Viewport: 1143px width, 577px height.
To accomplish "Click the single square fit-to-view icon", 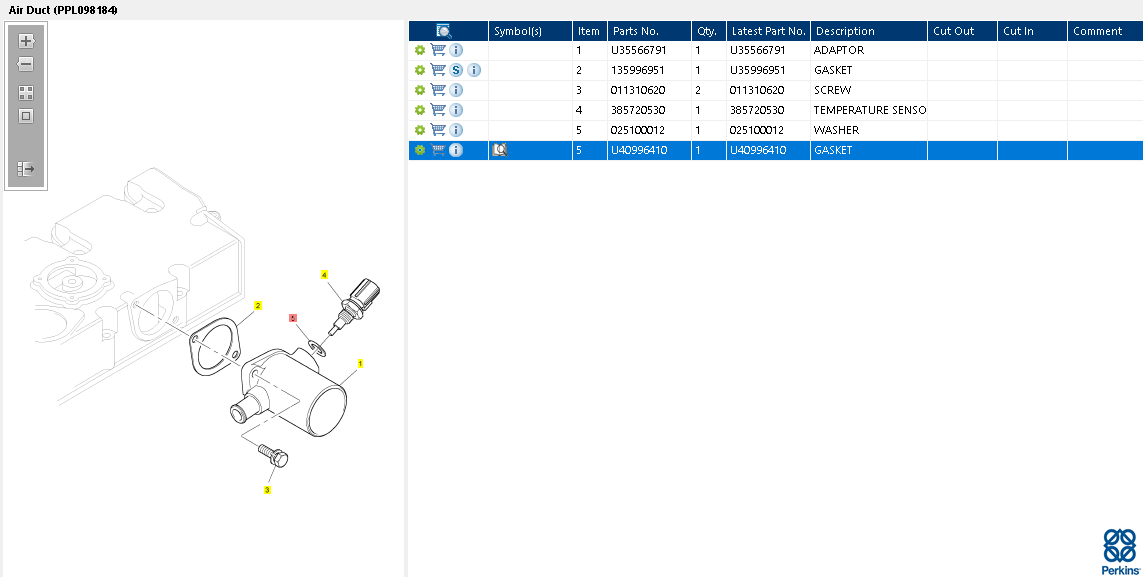I will coord(26,116).
